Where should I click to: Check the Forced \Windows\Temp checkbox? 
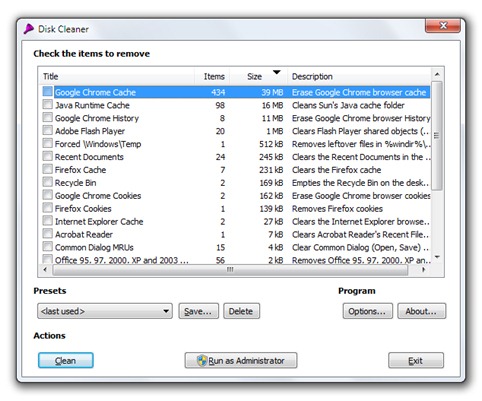coord(47,144)
